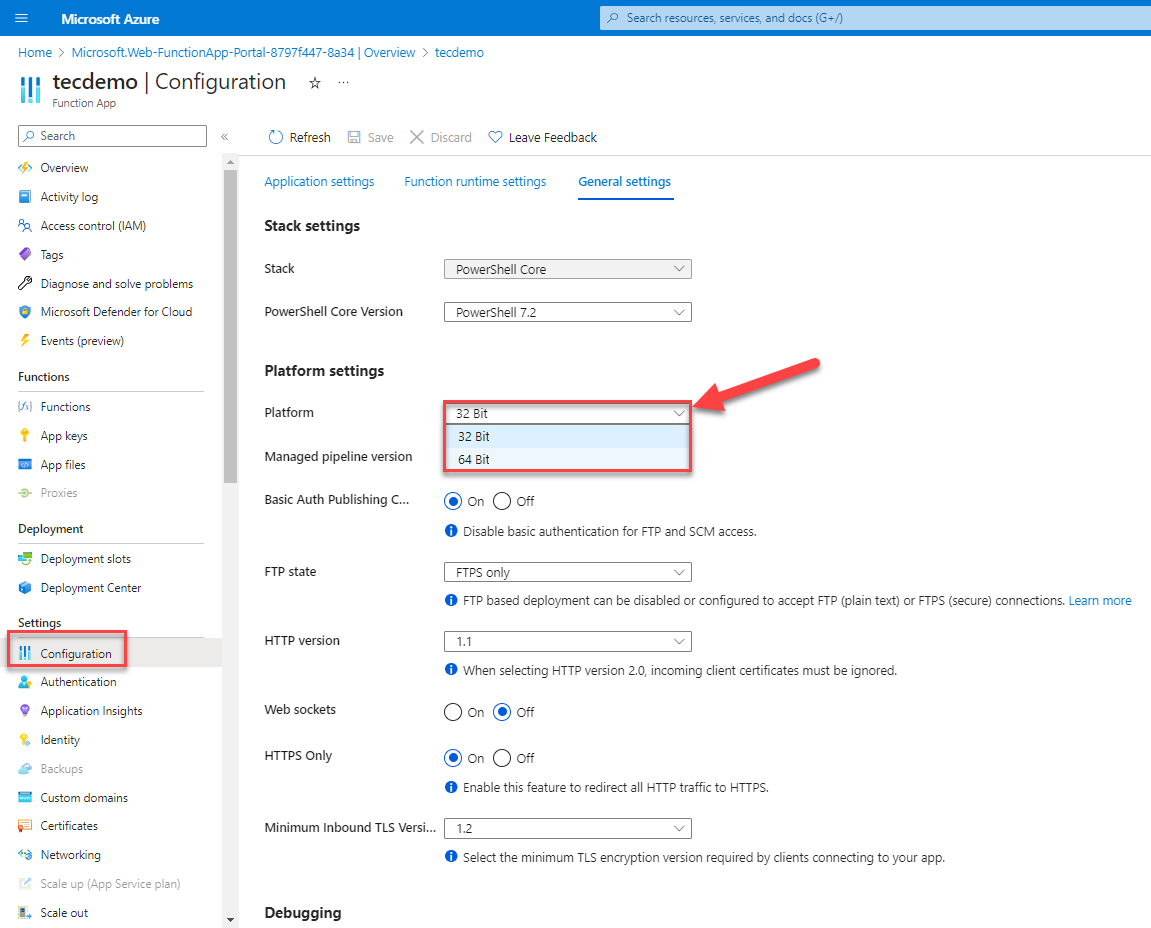Save the configuration changes

[370, 137]
